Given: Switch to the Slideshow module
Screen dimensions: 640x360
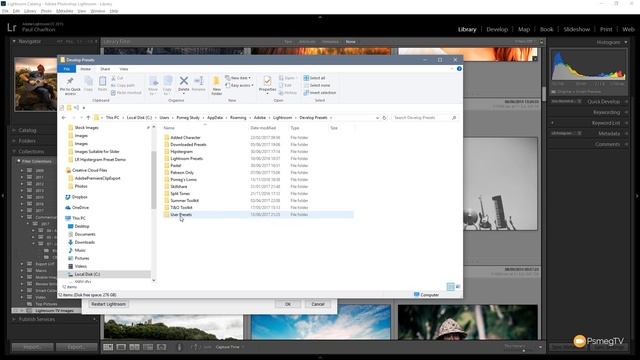Looking at the screenshot, I should (x=576, y=29).
